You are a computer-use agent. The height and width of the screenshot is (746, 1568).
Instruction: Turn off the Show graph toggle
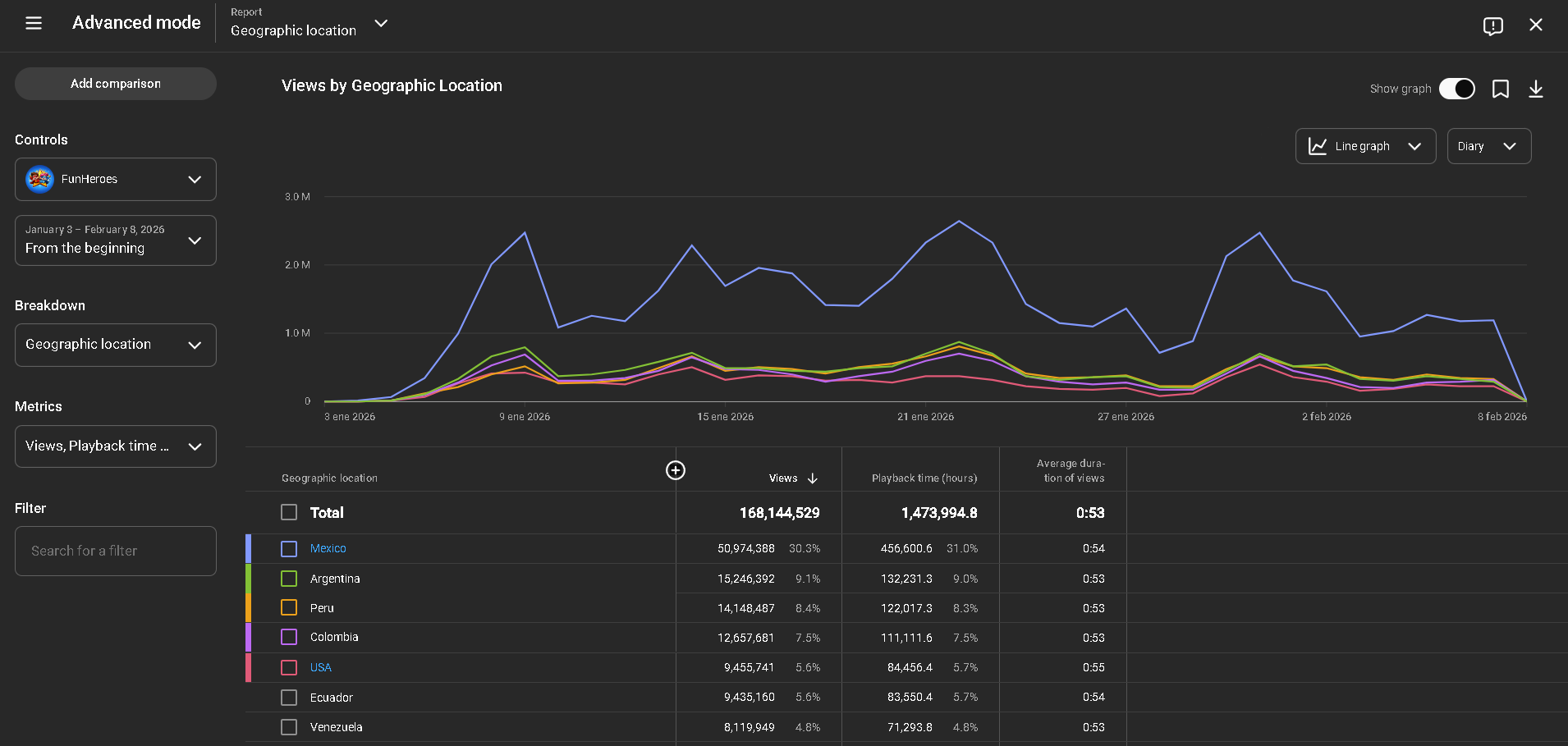(1456, 89)
